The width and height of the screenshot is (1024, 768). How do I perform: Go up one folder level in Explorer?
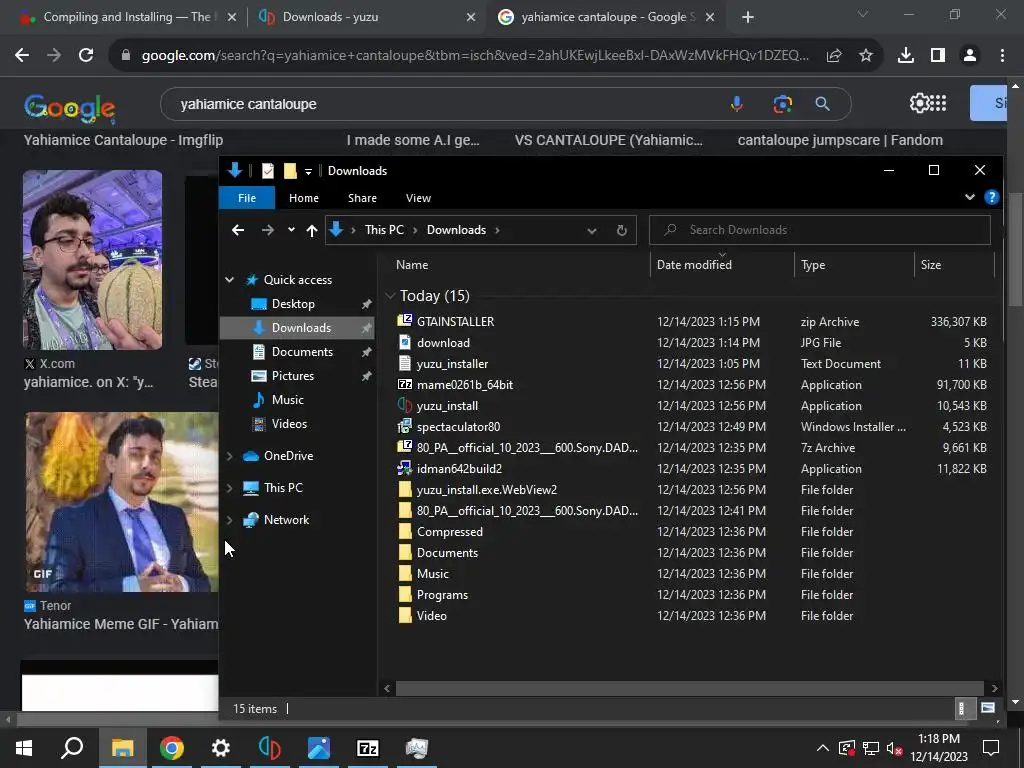(312, 230)
